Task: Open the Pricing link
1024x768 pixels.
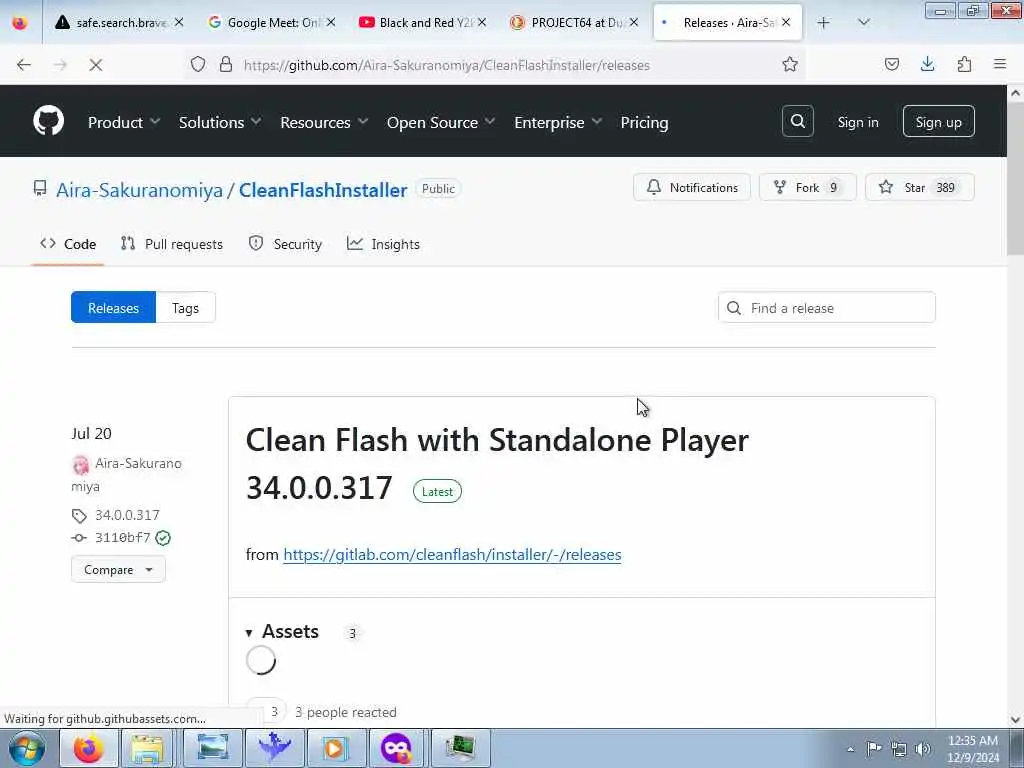Action: [x=644, y=122]
